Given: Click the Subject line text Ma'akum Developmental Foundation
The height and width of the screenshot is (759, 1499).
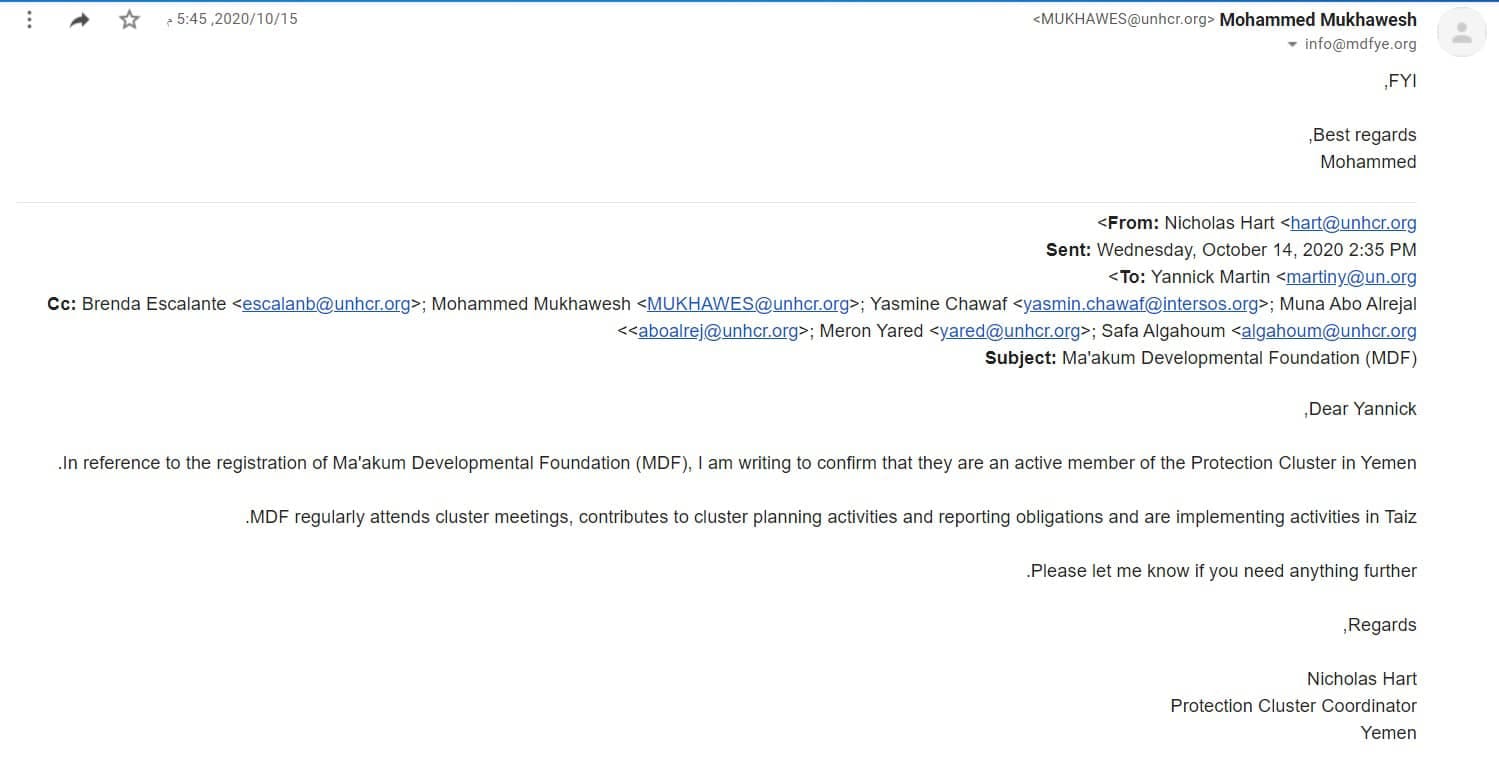Looking at the screenshot, I should click(1239, 358).
